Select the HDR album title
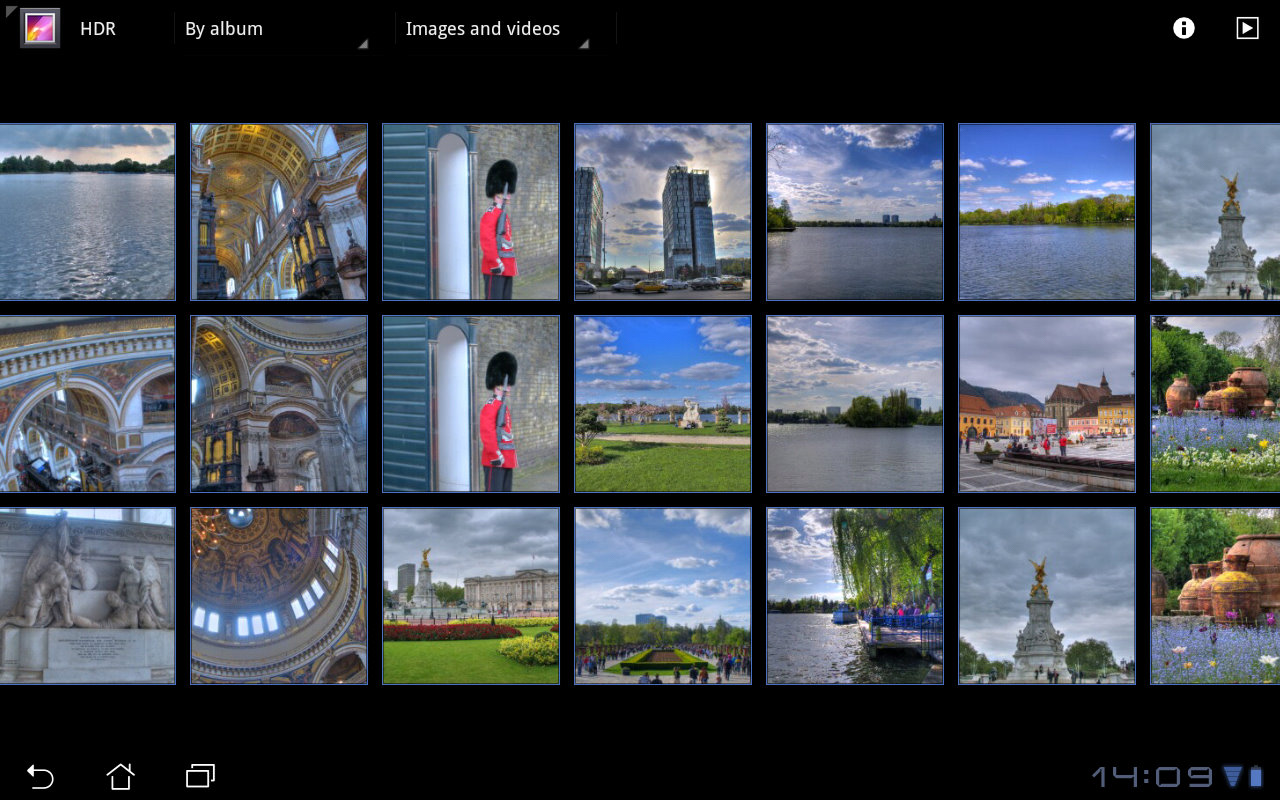This screenshot has height=800, width=1280. tap(98, 29)
